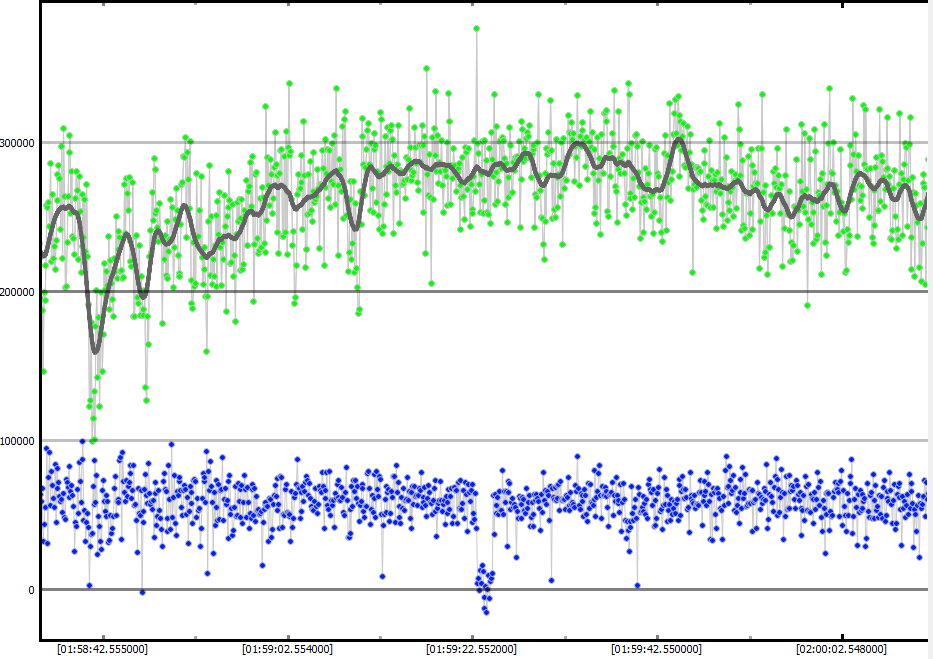This screenshot has width=933, height=659.
Task: Select the 01:58:42.555000 time axis label
Action: tap(104, 649)
